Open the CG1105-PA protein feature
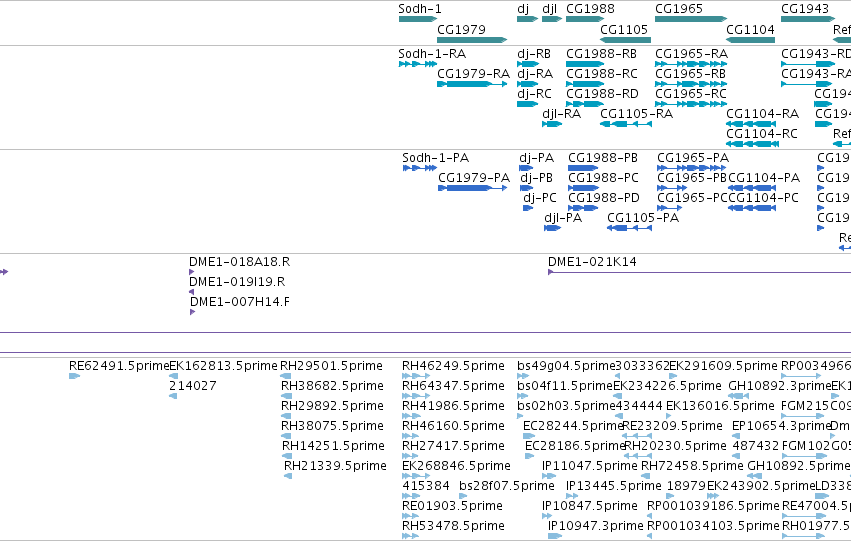This screenshot has width=851, height=541. pos(643,218)
